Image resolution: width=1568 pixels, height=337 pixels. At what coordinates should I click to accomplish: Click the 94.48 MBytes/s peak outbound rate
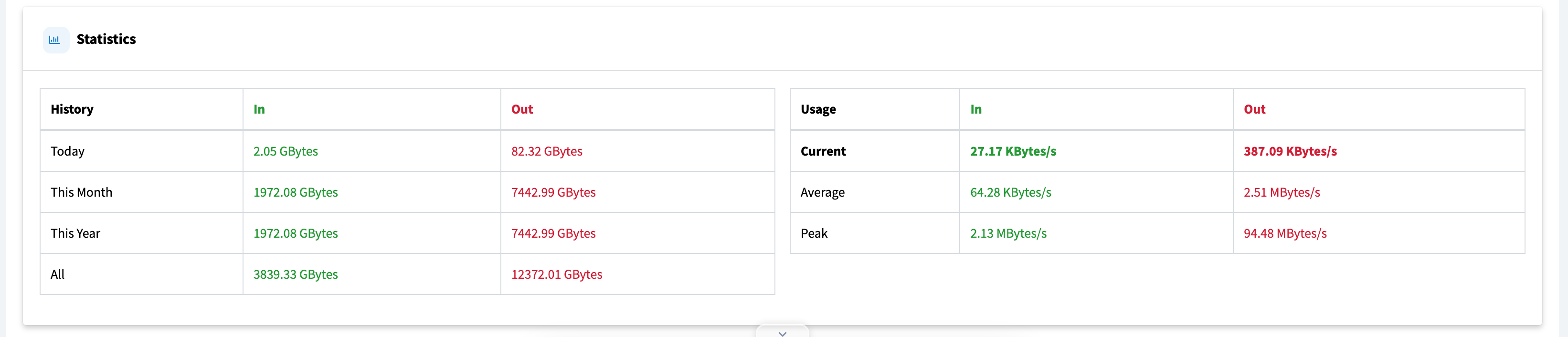pyautogui.click(x=1285, y=233)
